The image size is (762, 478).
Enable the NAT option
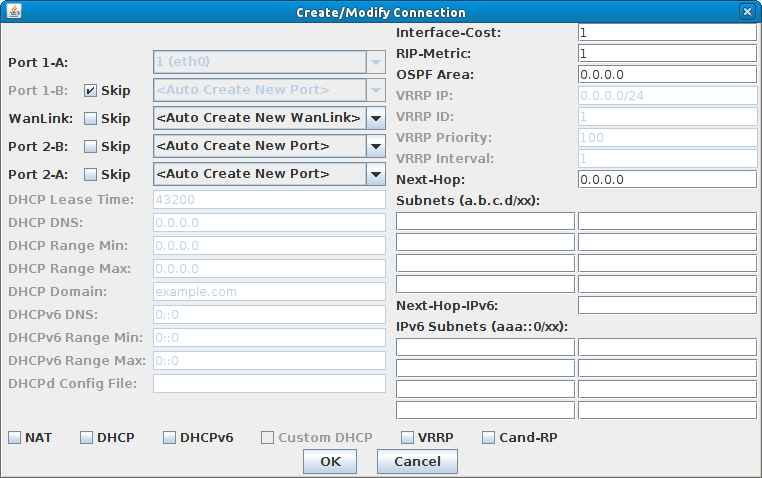[15, 438]
